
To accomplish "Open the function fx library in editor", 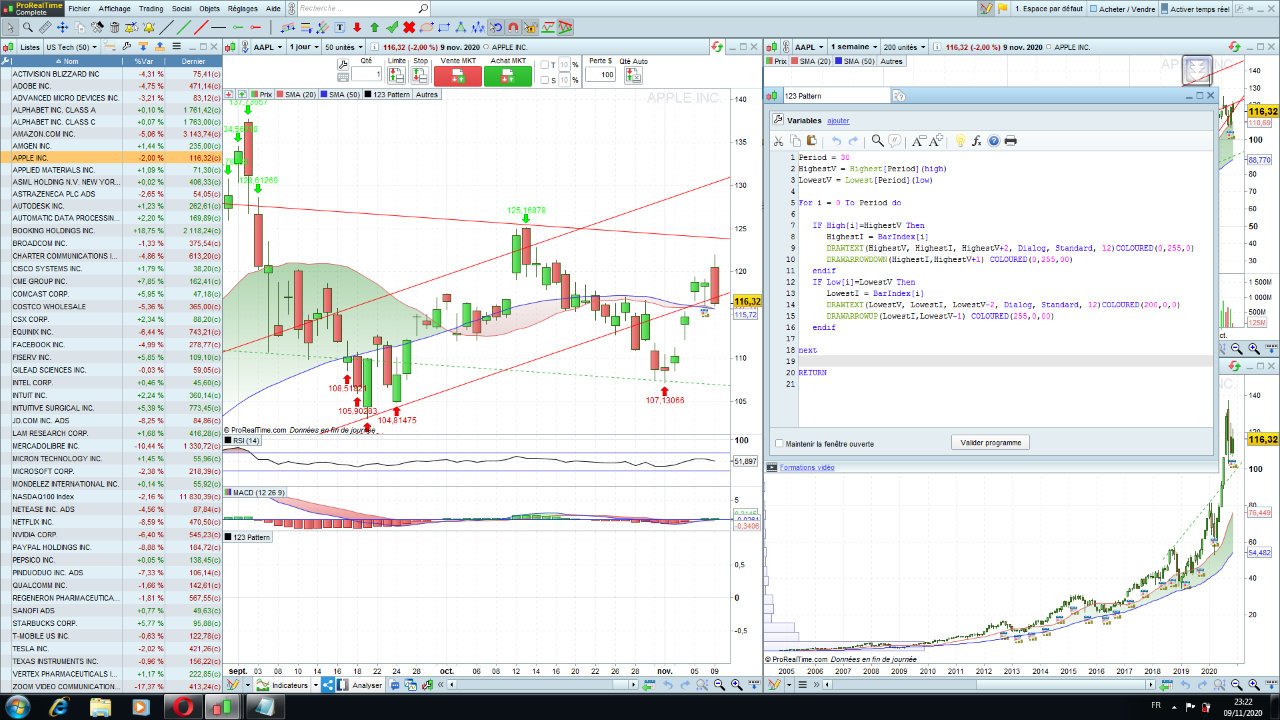I will coord(977,141).
